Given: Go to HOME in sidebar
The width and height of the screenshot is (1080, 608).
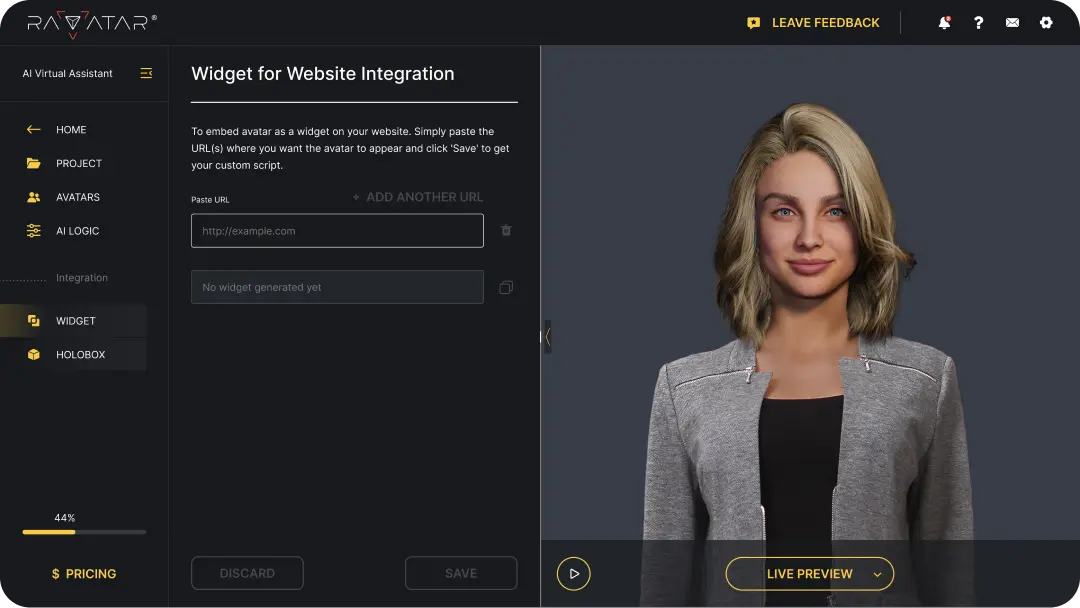Looking at the screenshot, I should pos(71,129).
